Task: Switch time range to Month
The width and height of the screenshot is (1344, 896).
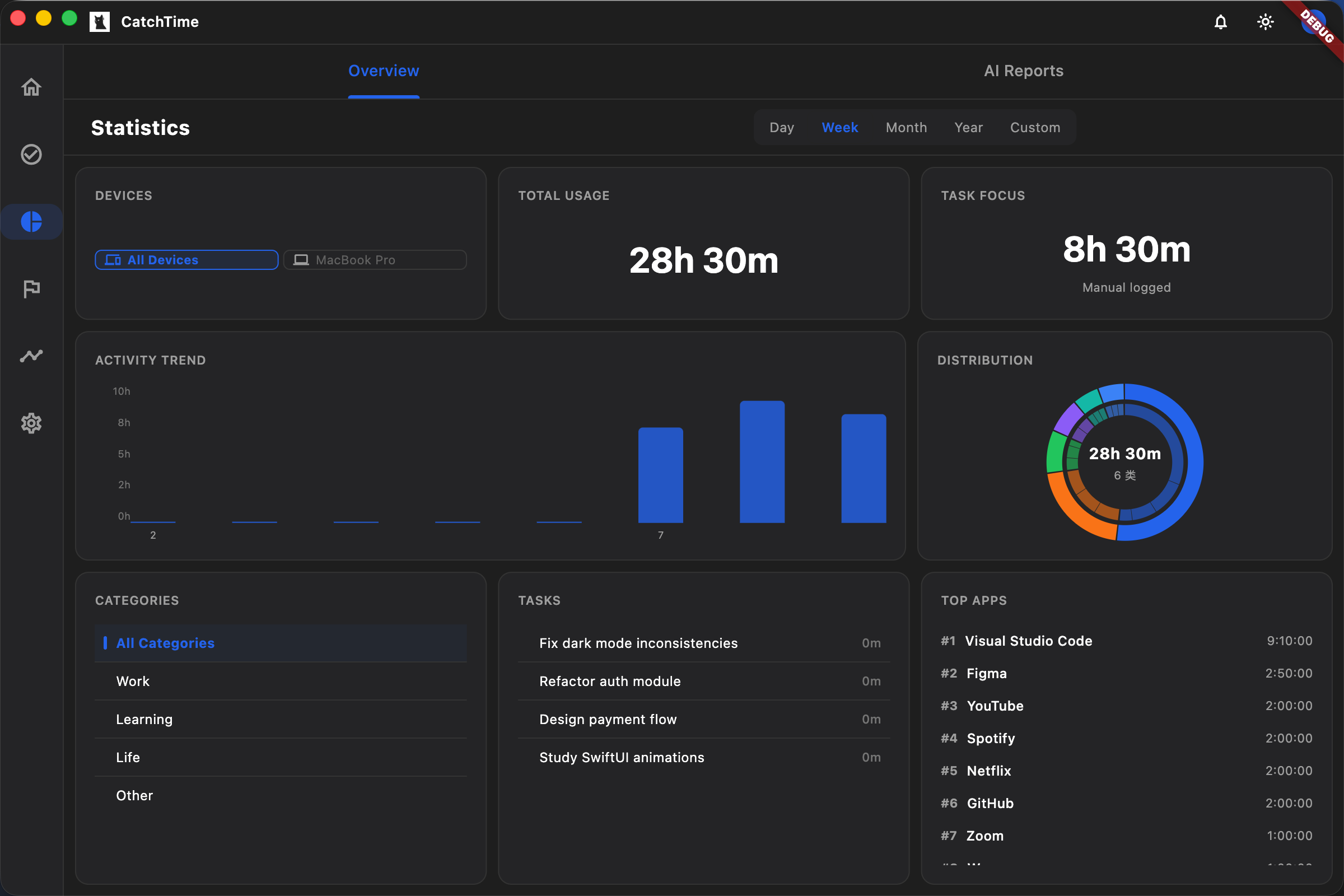Action: 906,128
